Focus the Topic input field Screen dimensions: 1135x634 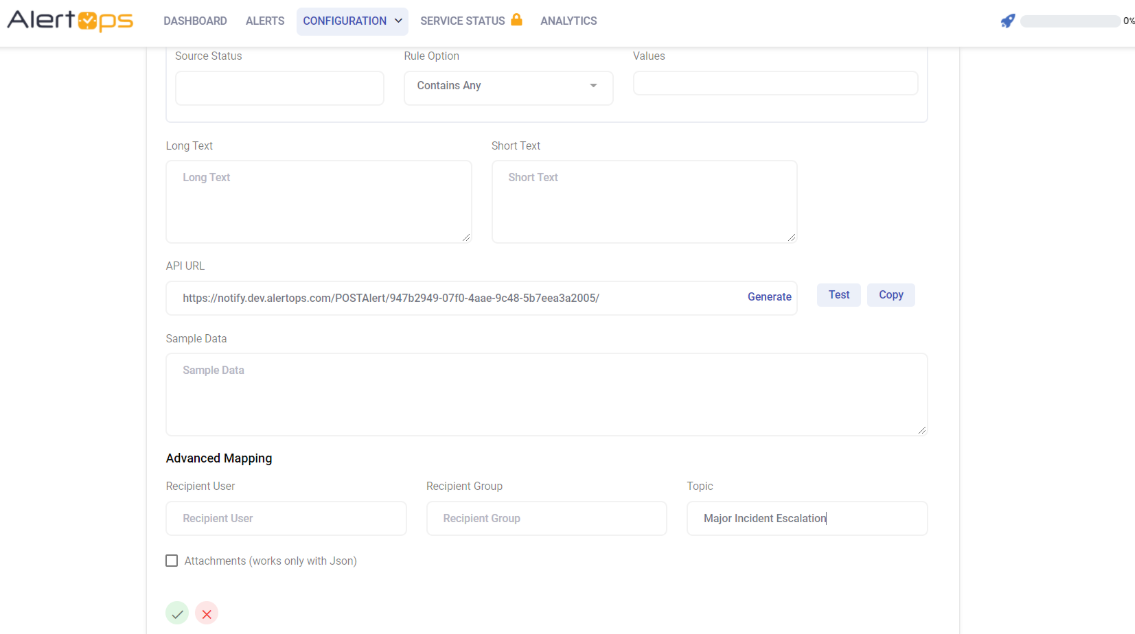806,518
